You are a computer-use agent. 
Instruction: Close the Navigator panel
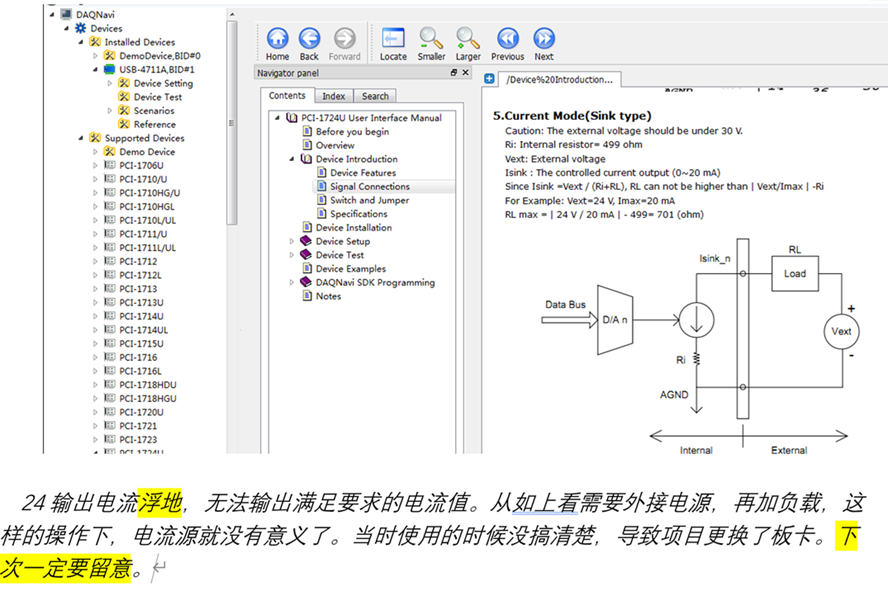[468, 73]
